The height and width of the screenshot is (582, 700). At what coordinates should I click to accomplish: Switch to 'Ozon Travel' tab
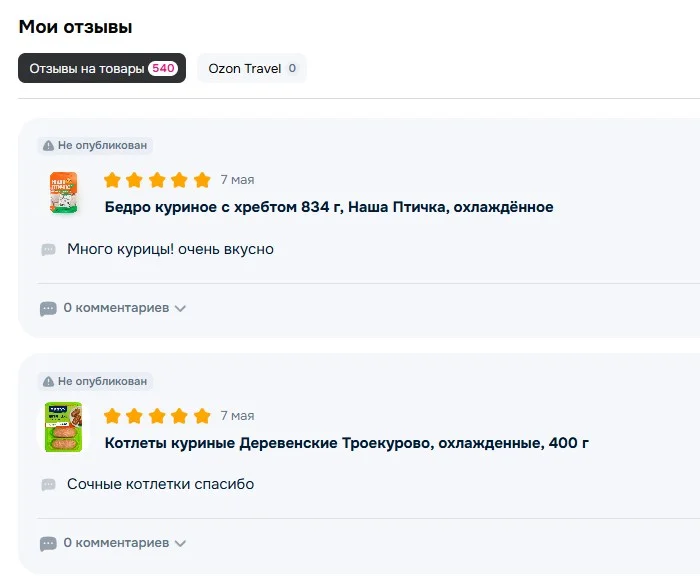[252, 68]
